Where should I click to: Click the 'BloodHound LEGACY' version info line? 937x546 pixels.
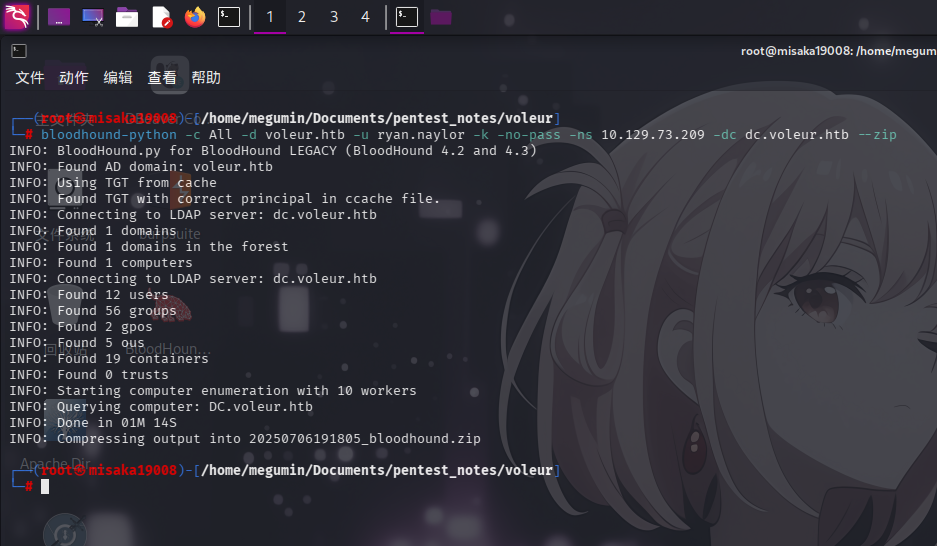click(x=273, y=151)
